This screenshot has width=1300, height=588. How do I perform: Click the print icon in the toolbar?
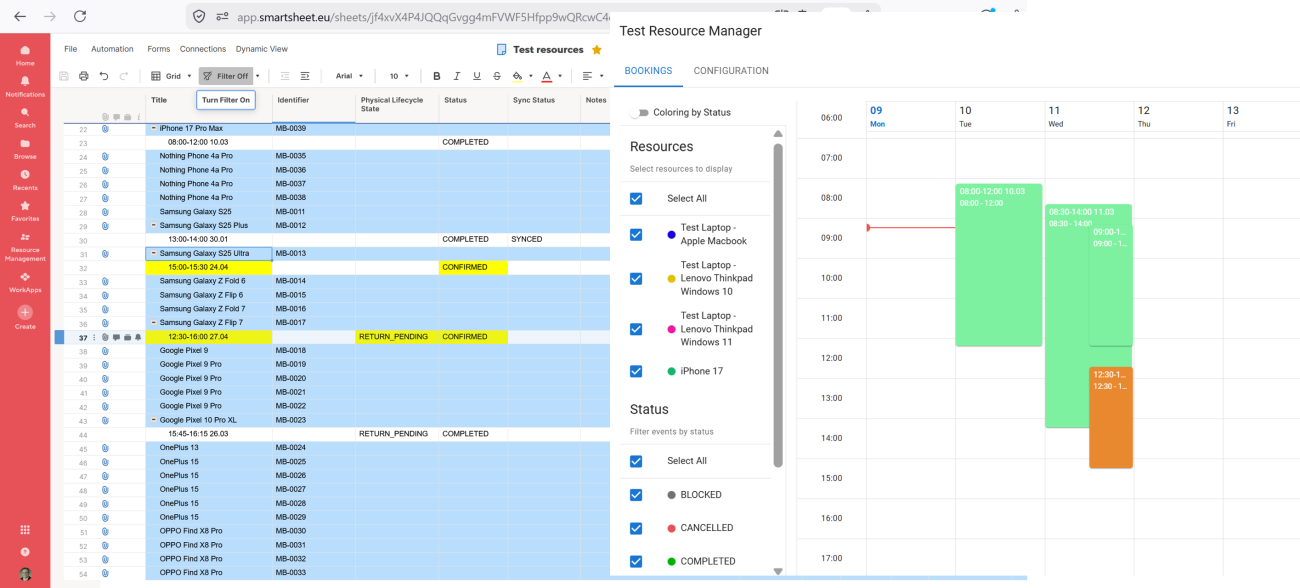click(x=84, y=76)
